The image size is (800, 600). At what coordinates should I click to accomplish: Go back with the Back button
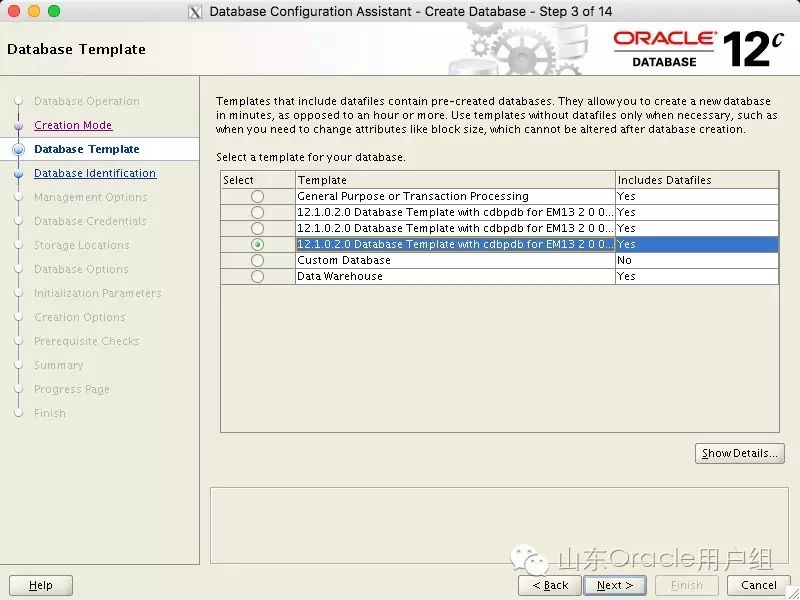coord(550,585)
